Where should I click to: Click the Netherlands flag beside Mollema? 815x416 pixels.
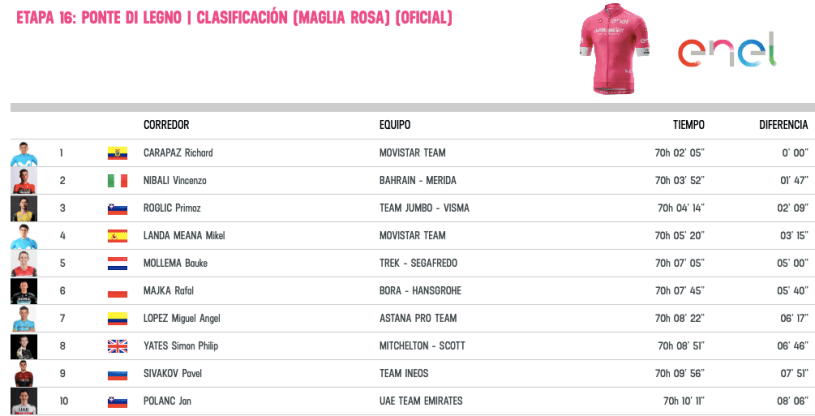coord(117,264)
